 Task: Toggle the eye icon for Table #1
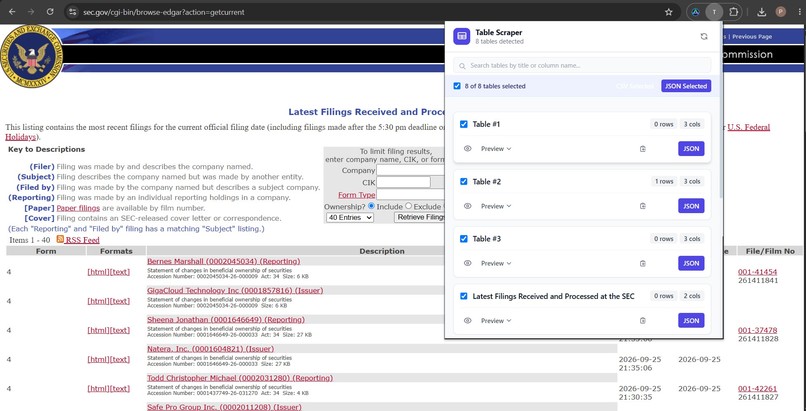tap(467, 148)
